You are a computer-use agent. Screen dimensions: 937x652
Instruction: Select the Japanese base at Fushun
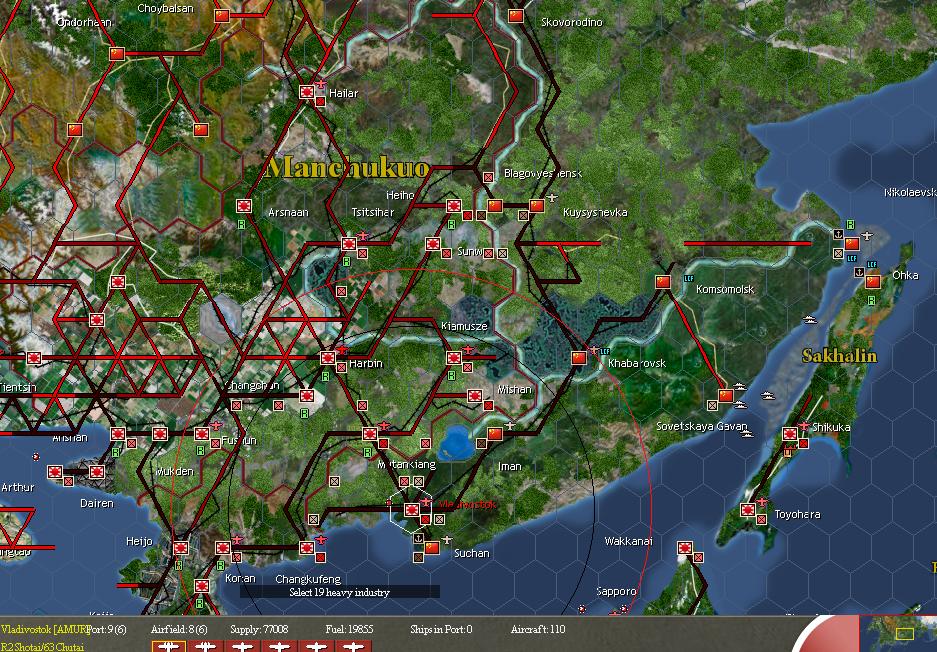coord(202,434)
